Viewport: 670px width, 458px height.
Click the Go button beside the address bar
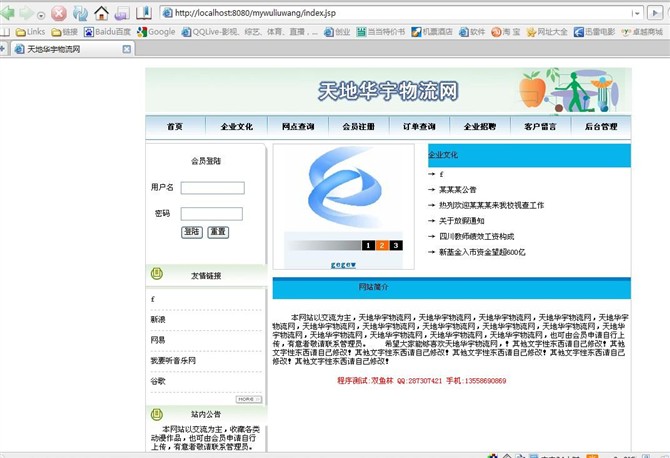click(x=655, y=13)
